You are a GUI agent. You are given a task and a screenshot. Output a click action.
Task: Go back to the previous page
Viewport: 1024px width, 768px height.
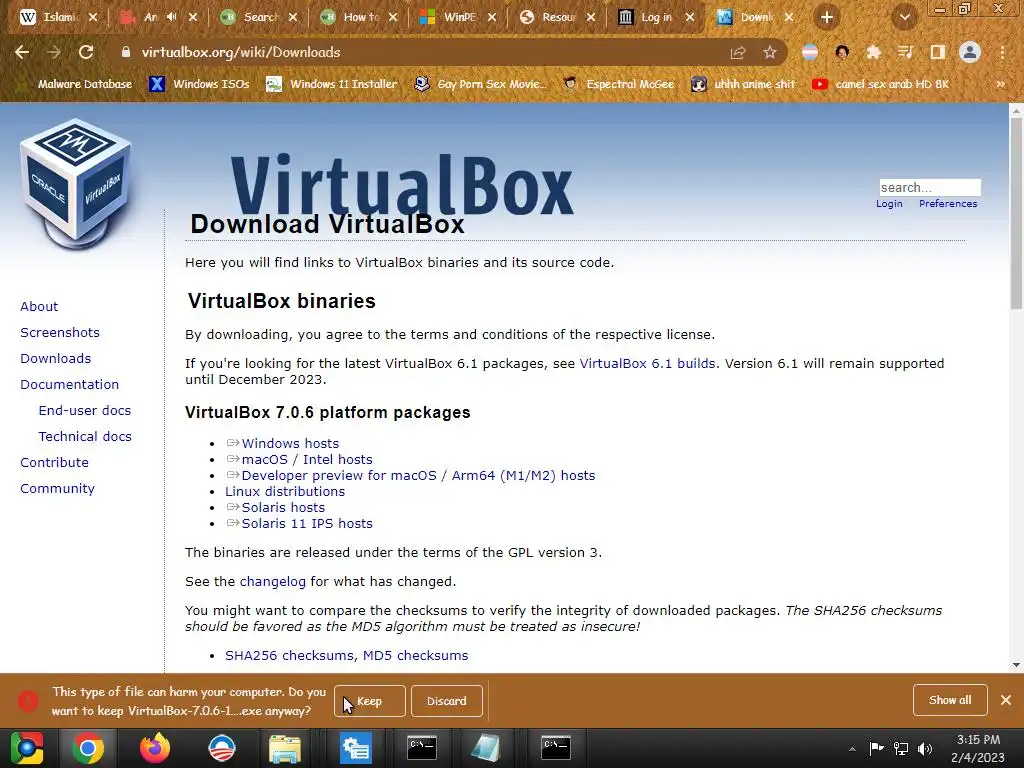click(x=22, y=52)
